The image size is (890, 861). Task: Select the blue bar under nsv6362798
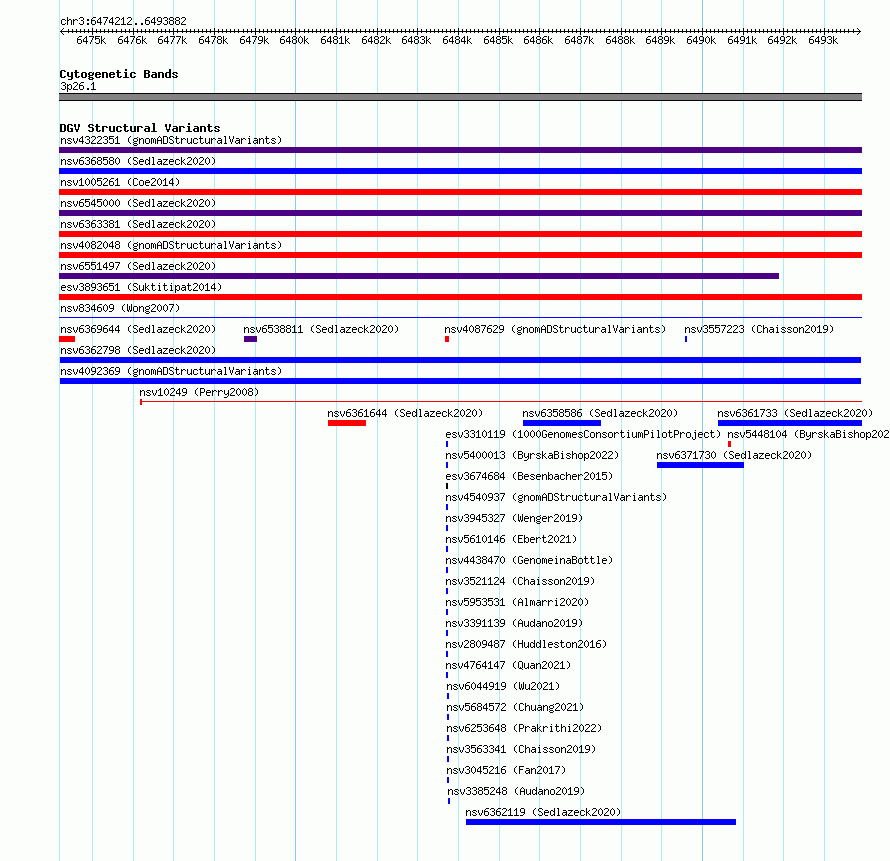pos(460,360)
